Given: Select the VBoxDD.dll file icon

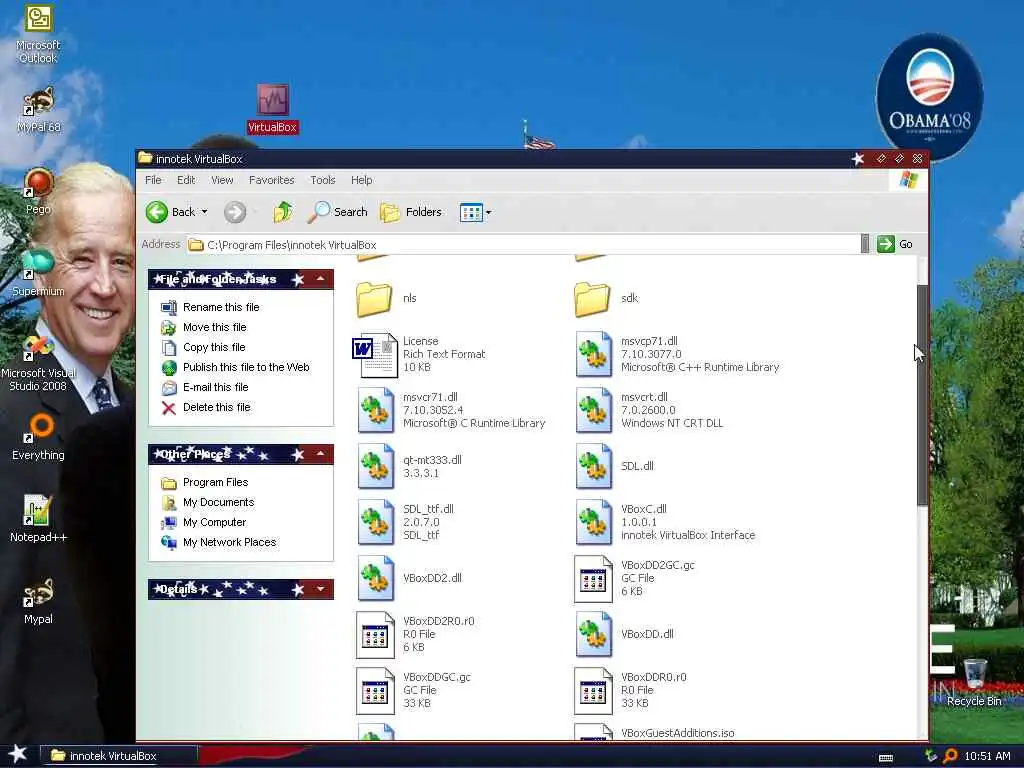Looking at the screenshot, I should pyautogui.click(x=594, y=634).
